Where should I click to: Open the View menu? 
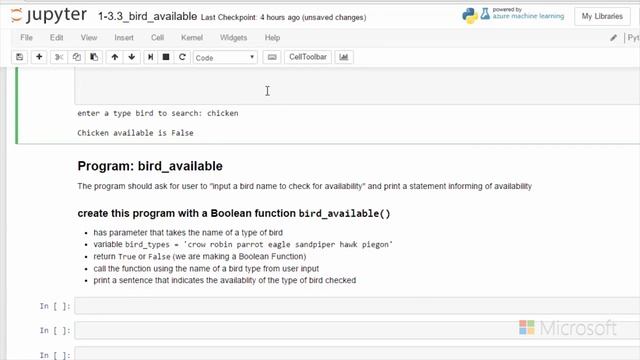point(89,38)
